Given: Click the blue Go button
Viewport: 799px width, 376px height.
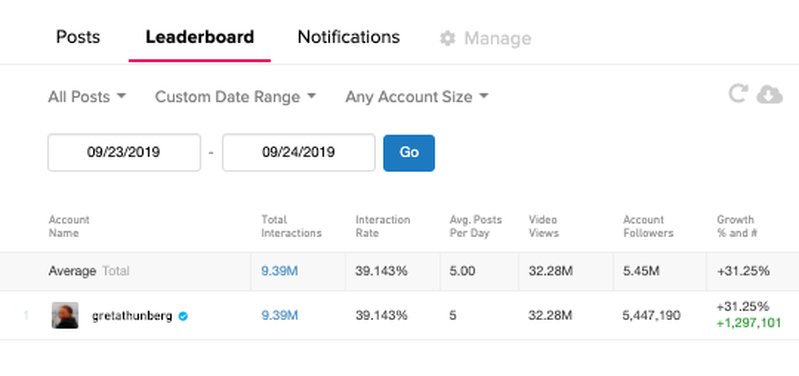Looking at the screenshot, I should (409, 152).
